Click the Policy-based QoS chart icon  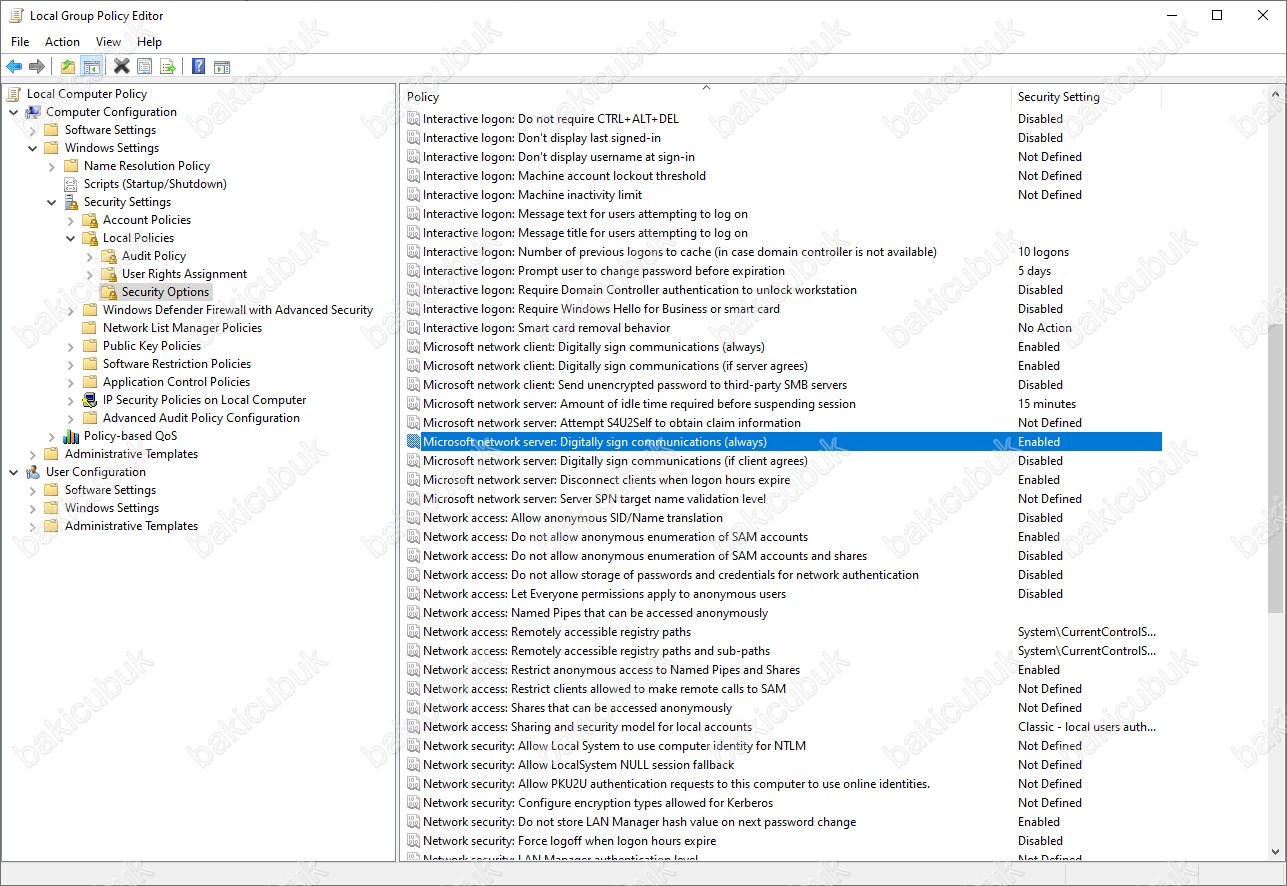pyautogui.click(x=71, y=436)
